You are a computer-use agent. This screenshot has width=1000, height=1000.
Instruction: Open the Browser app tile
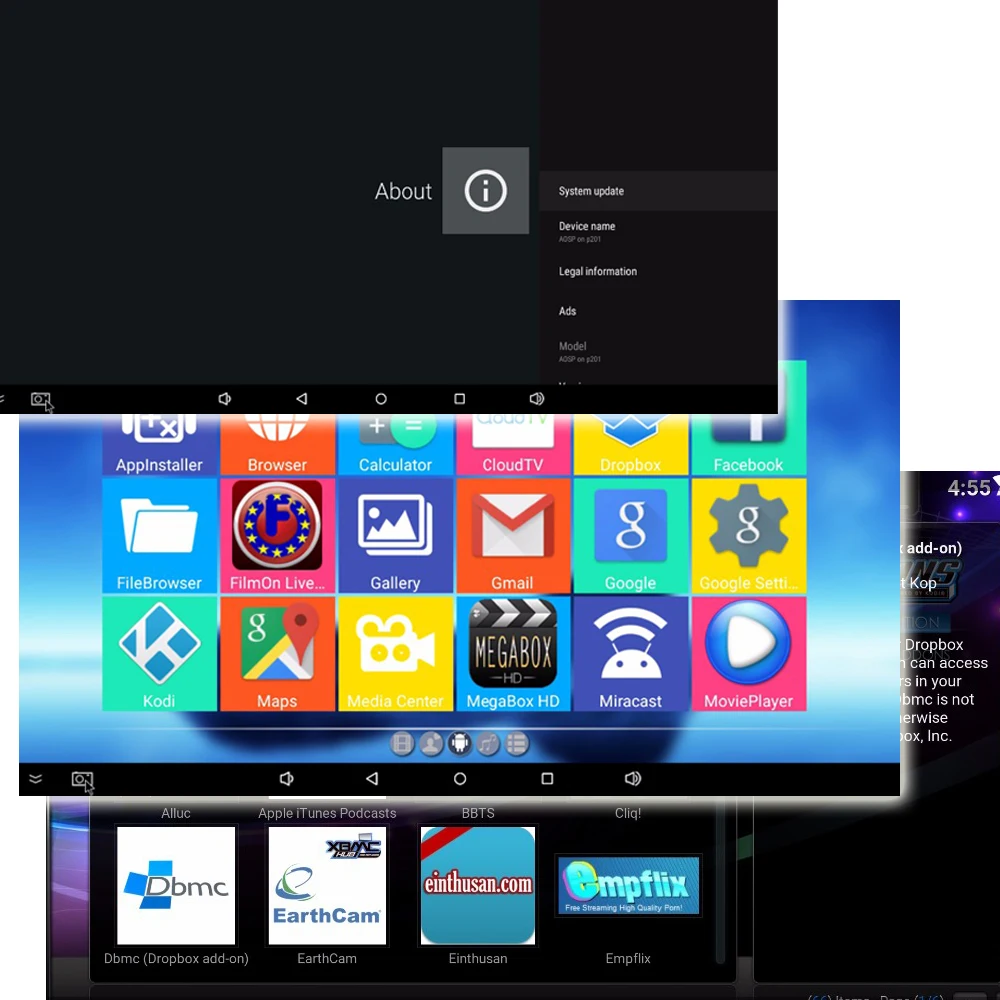pyautogui.click(x=277, y=445)
